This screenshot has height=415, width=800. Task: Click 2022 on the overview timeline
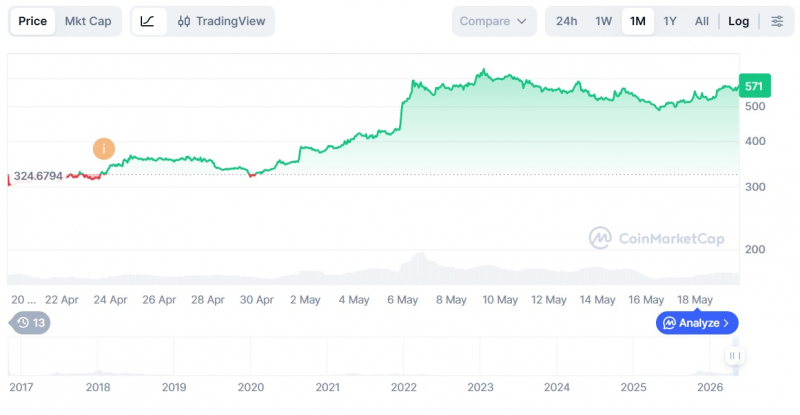404,387
